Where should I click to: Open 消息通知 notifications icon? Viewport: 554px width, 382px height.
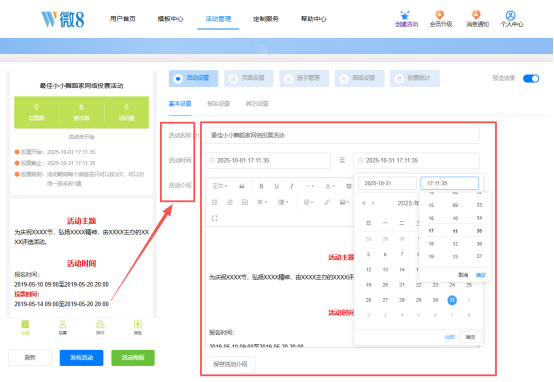(476, 15)
